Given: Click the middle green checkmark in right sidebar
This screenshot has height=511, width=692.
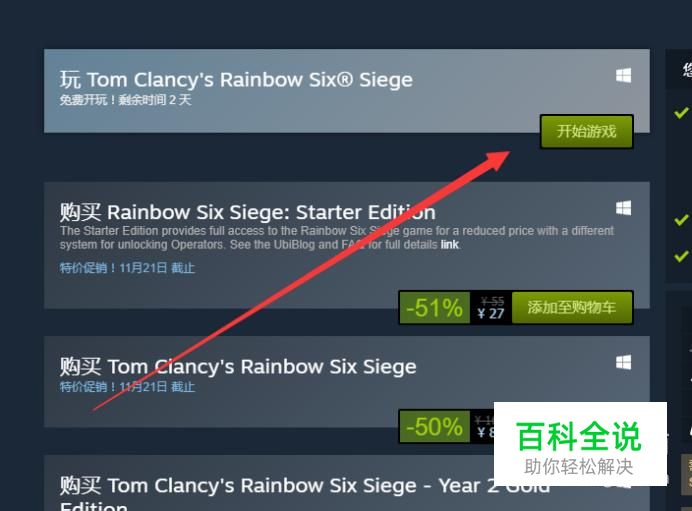Looking at the screenshot, I should click(681, 219).
